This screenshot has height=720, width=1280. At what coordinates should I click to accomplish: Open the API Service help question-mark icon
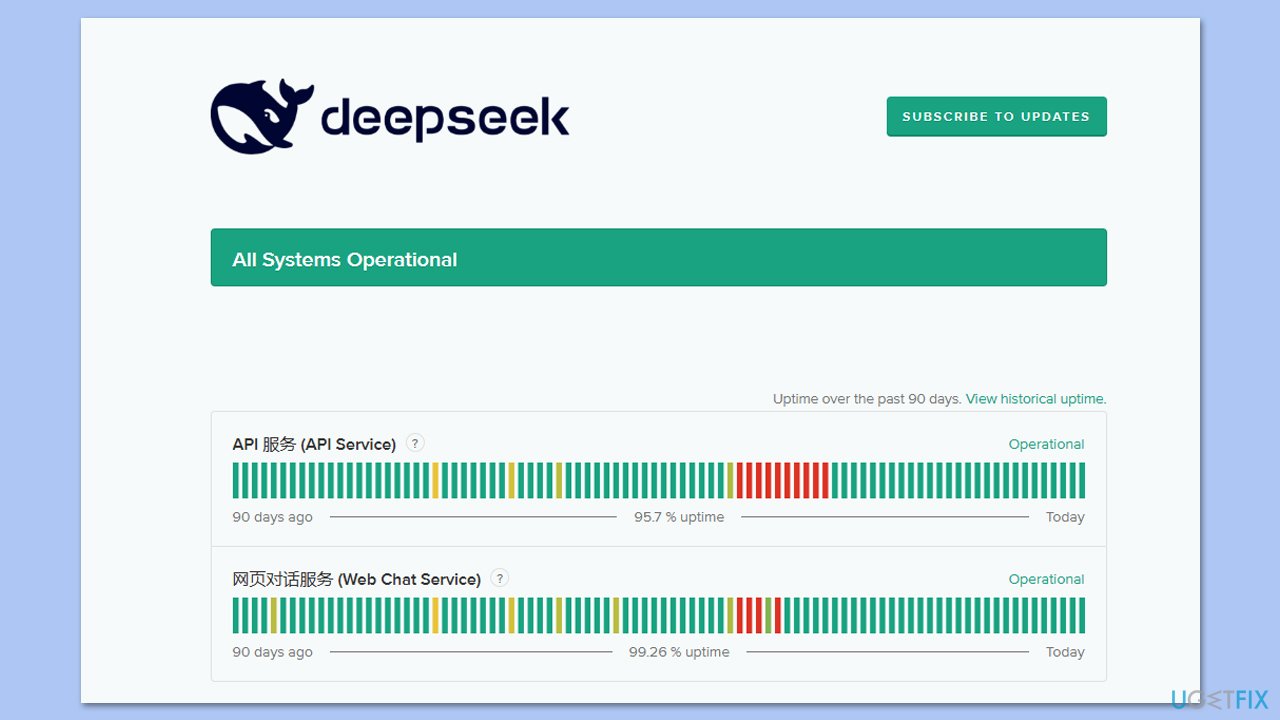(x=415, y=443)
